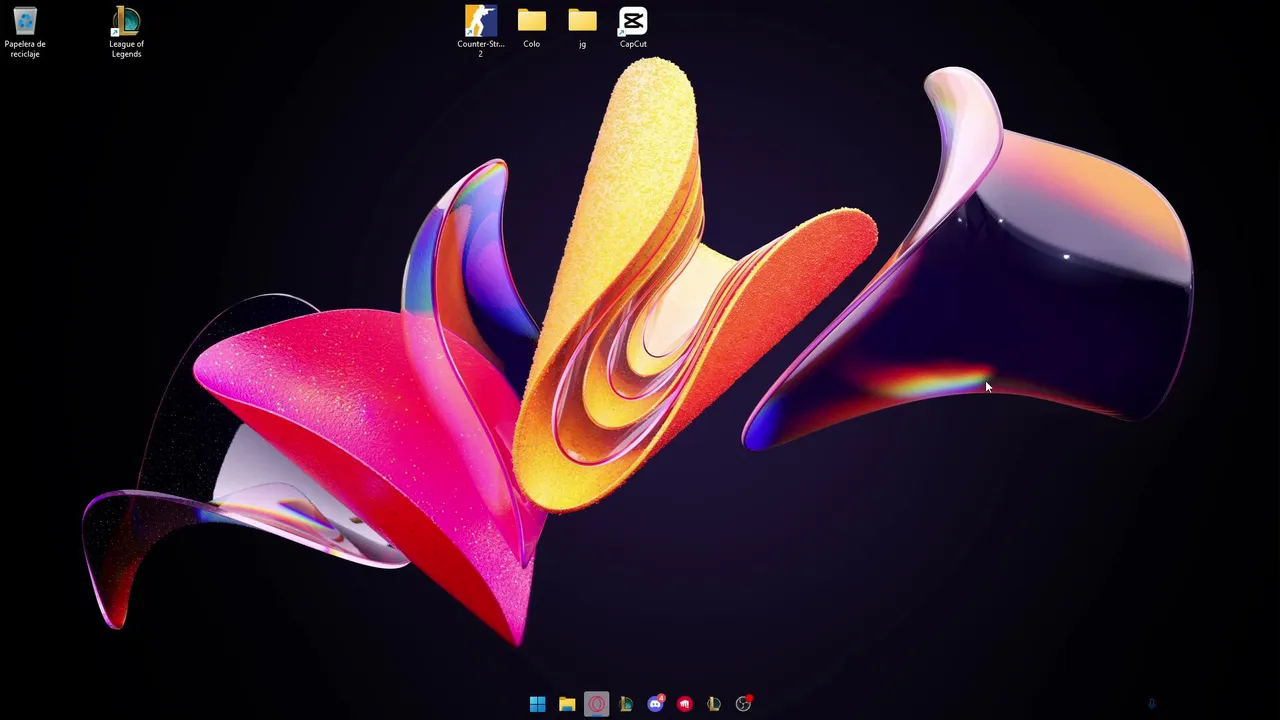Open the red Riot Client taskbar icon
Screen dimensions: 1280x720
click(685, 704)
